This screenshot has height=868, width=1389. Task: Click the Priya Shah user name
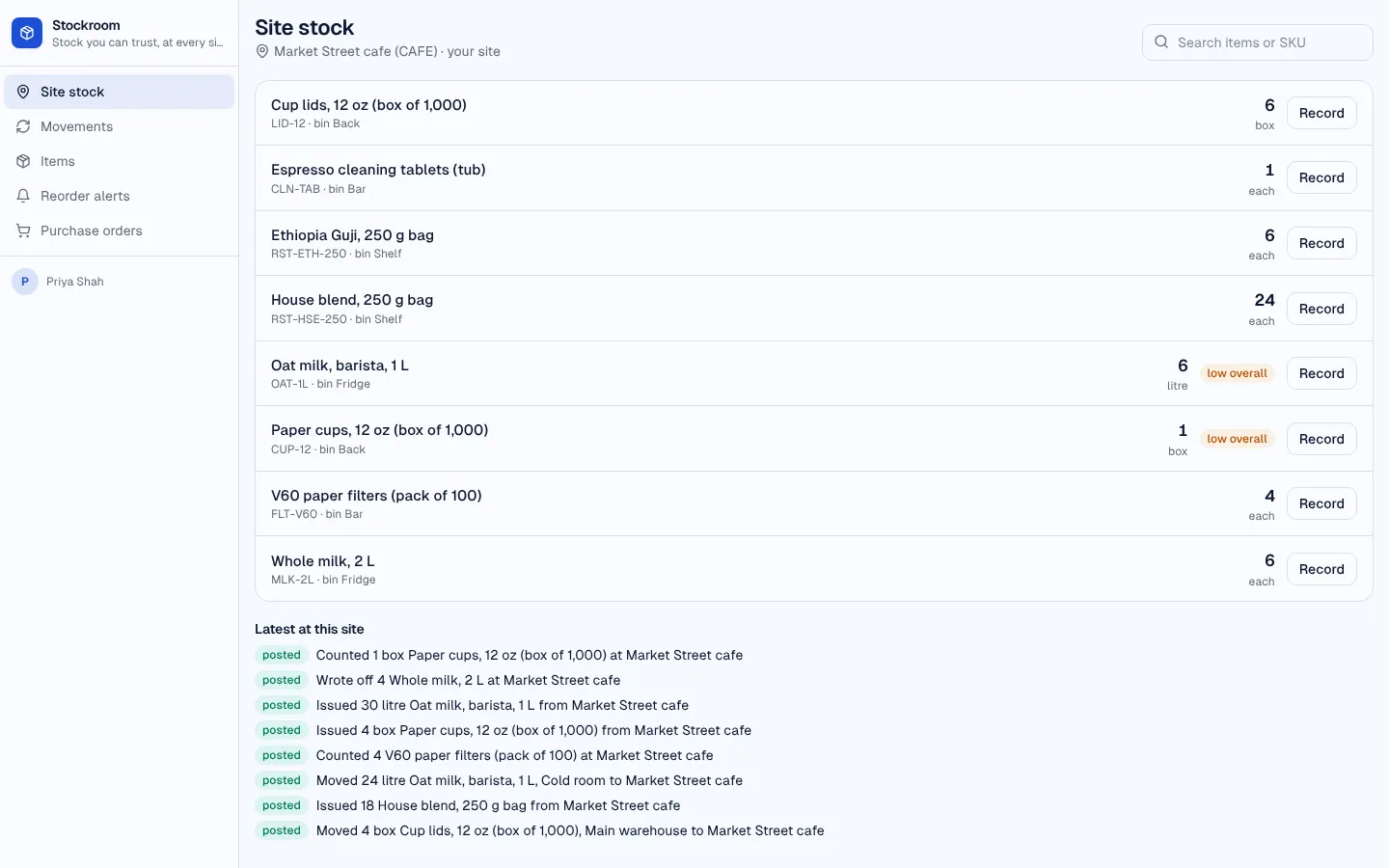[x=75, y=282]
